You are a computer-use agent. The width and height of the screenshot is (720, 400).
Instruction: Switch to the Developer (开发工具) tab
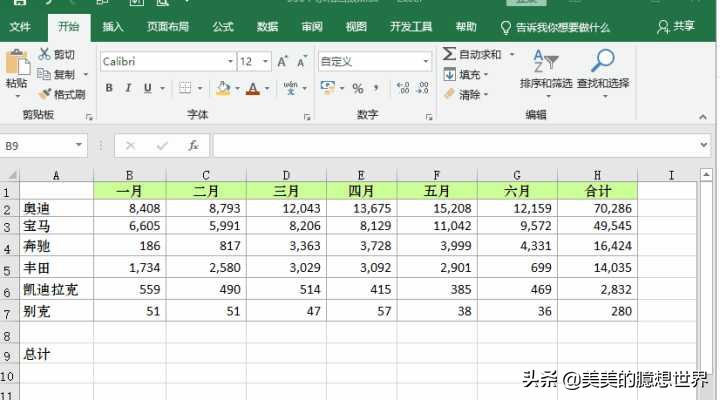tap(411, 27)
